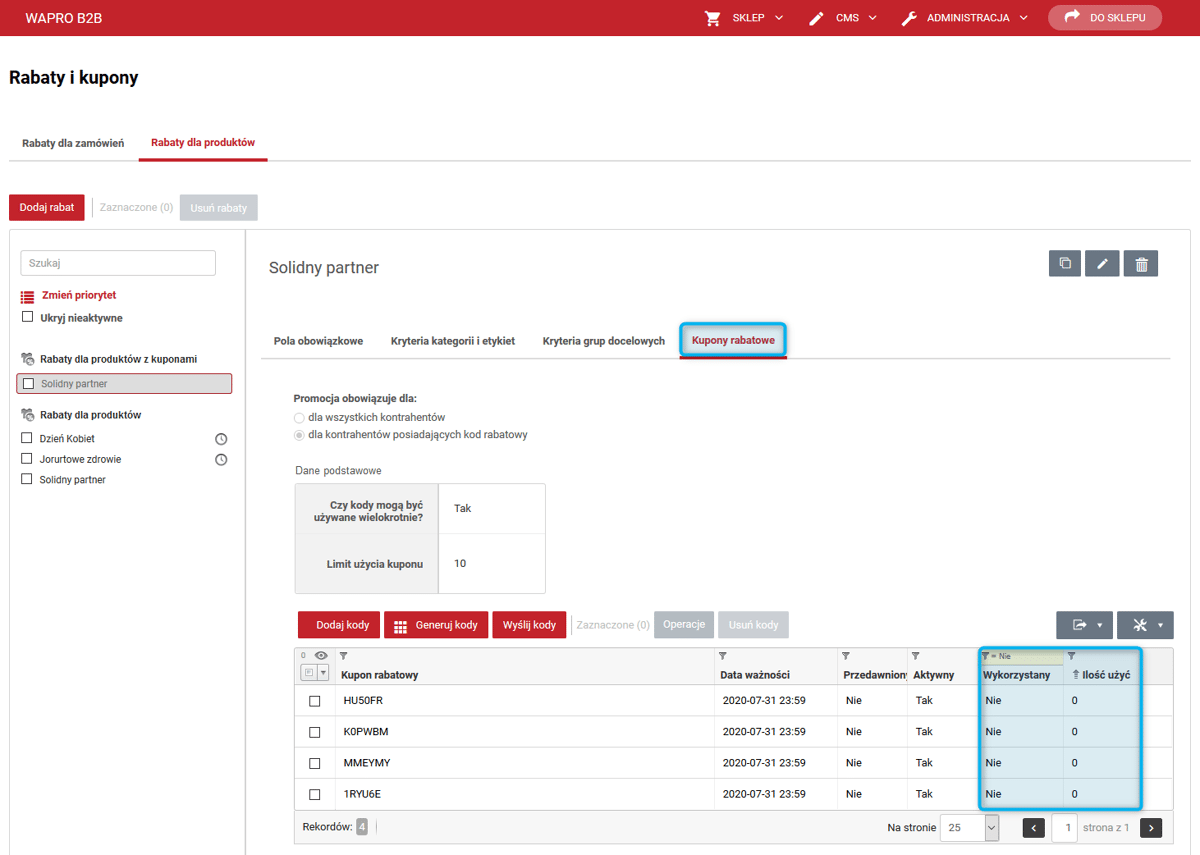
Task: Click the arrow icon in DO SKLEPU
Action: [x=1073, y=17]
